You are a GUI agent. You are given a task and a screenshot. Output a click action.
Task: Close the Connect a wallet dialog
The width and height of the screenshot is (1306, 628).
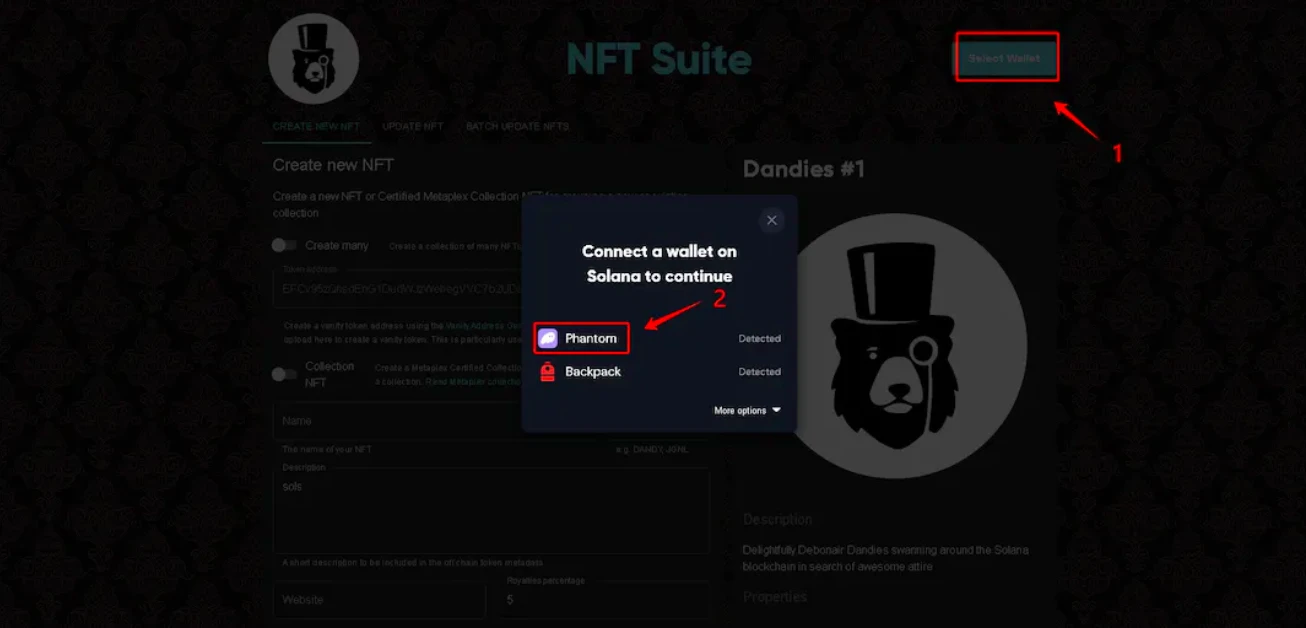point(771,220)
